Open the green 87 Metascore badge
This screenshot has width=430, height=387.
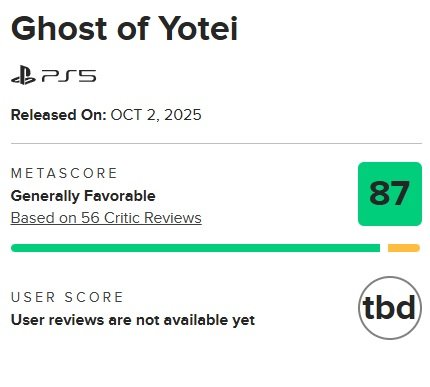390,194
